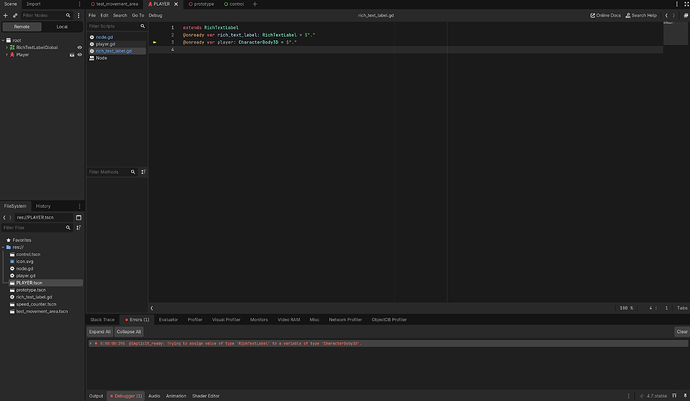The image size is (690, 401).
Task: Click the code minimap preview
Action: click(x=675, y=33)
